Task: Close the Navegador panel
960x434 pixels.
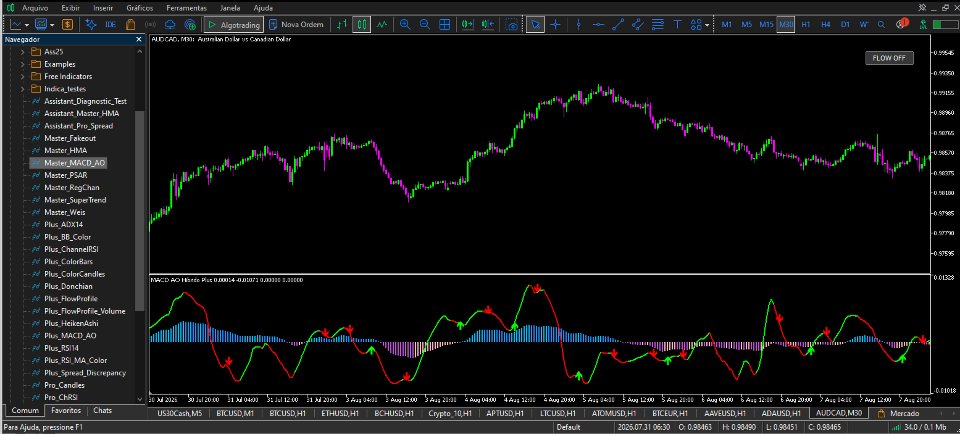Action: pyautogui.click(x=139, y=39)
